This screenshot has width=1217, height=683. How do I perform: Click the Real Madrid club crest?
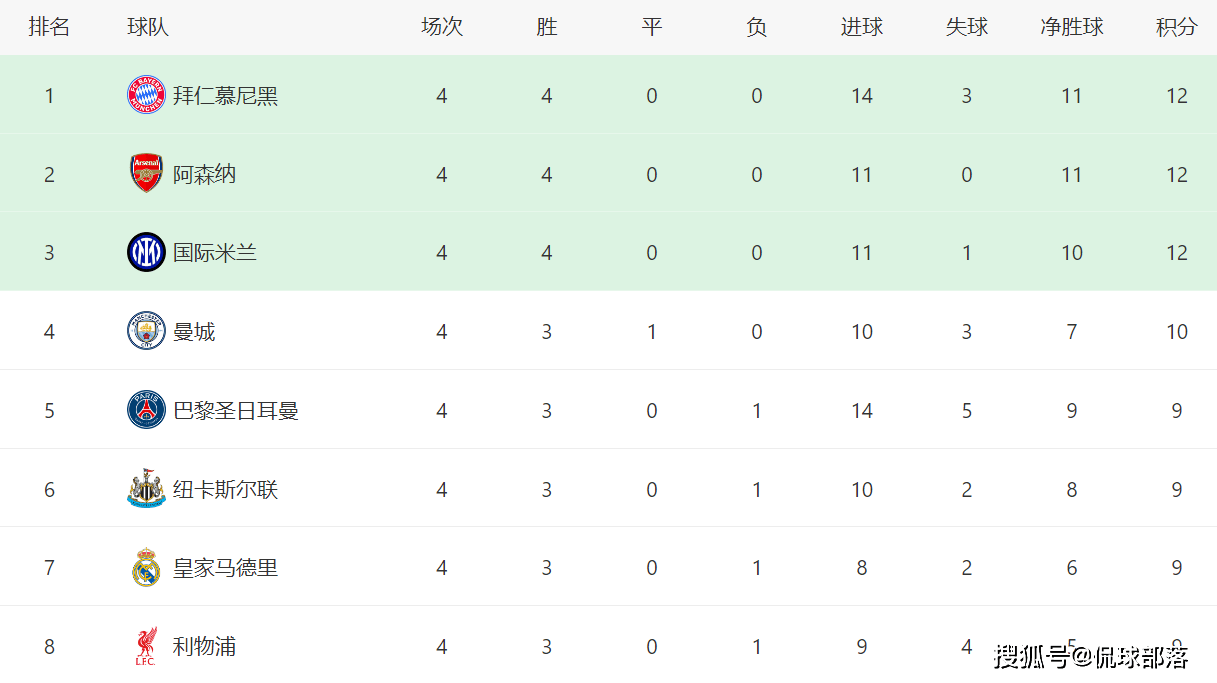point(146,567)
